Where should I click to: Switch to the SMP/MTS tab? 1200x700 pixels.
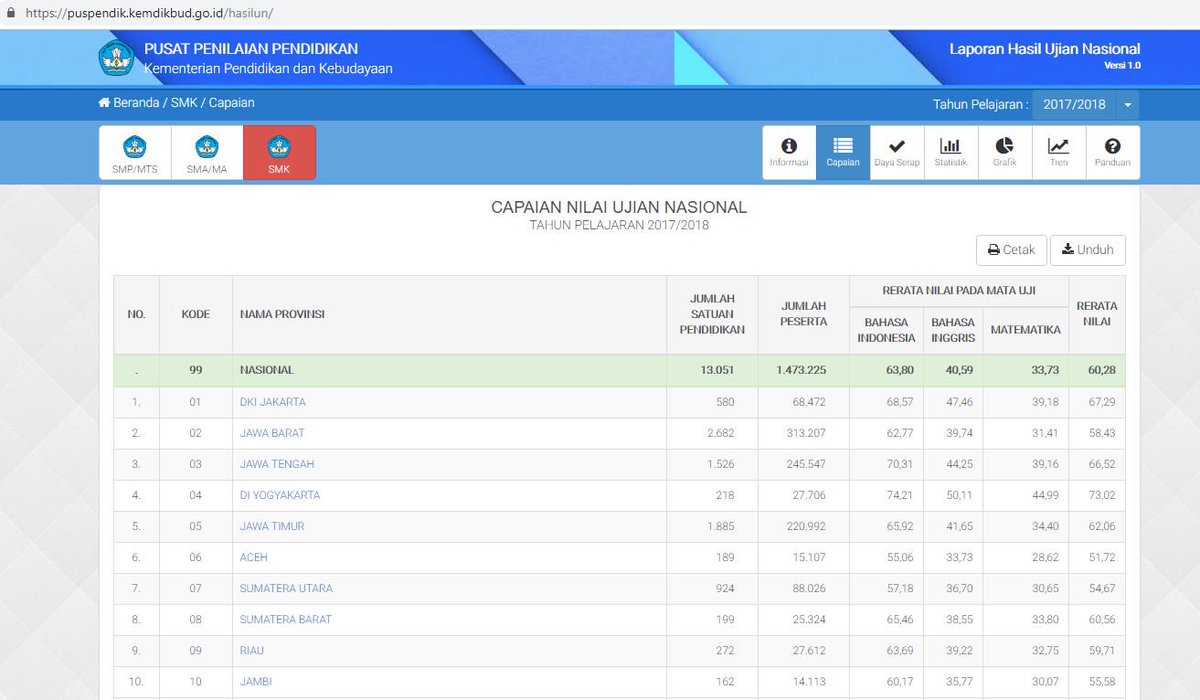[x=135, y=153]
